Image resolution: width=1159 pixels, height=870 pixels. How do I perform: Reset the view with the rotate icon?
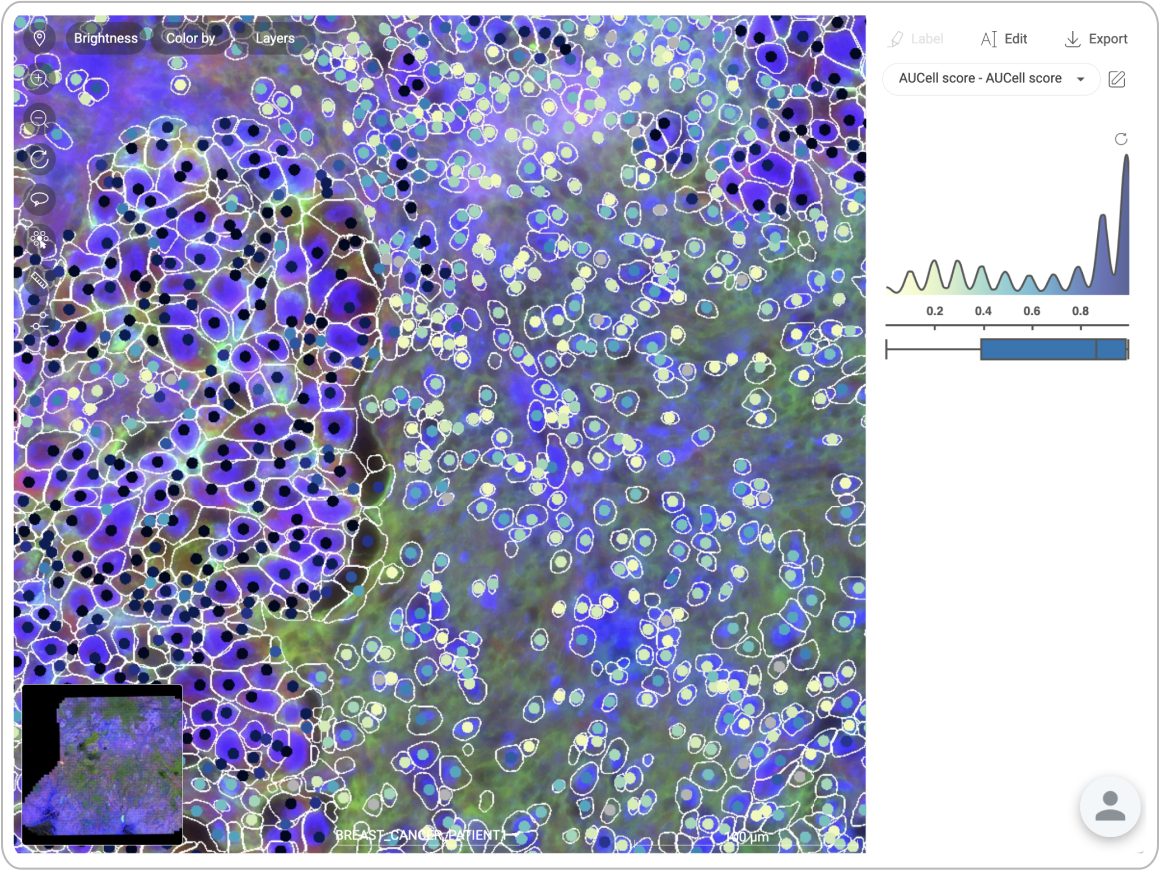click(x=39, y=158)
